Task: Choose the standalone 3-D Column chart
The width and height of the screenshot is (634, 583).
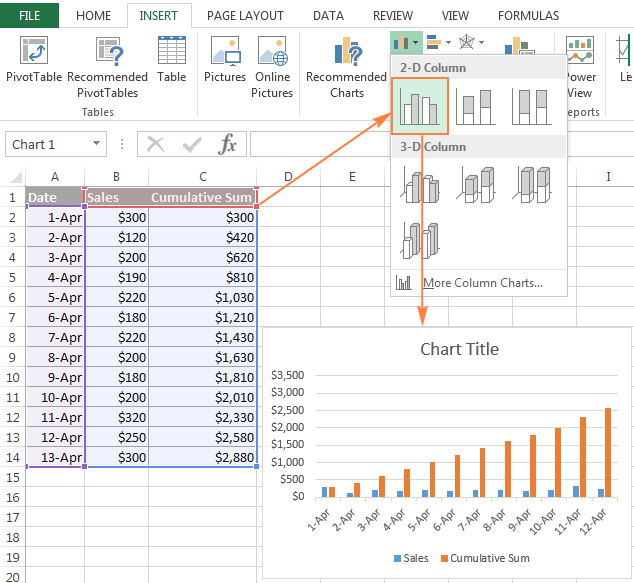Action: pos(420,239)
